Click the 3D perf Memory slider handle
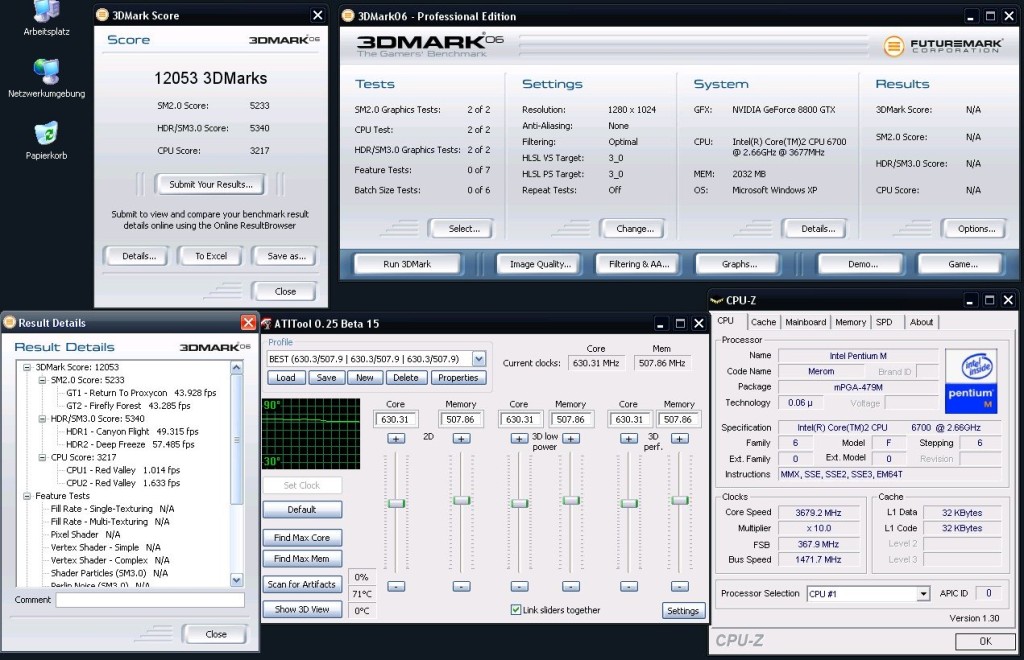Image resolution: width=1024 pixels, height=660 pixels. [680, 500]
